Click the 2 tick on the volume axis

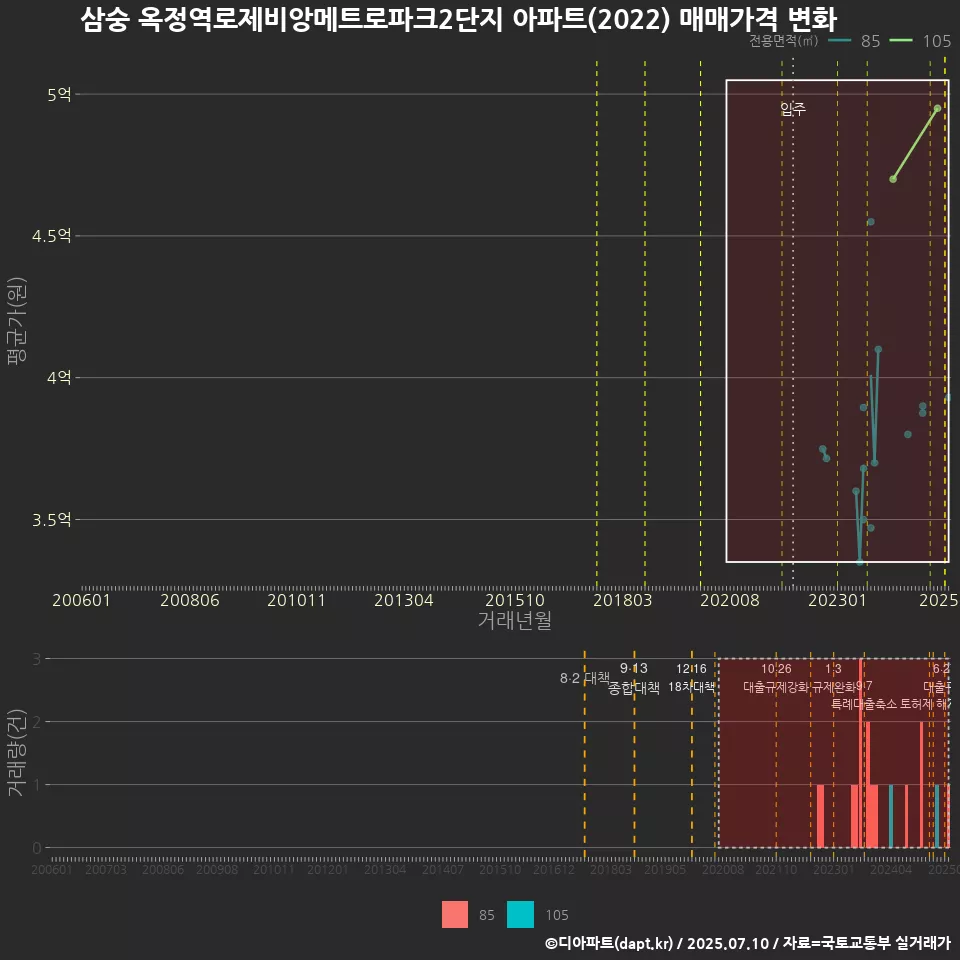point(37,722)
